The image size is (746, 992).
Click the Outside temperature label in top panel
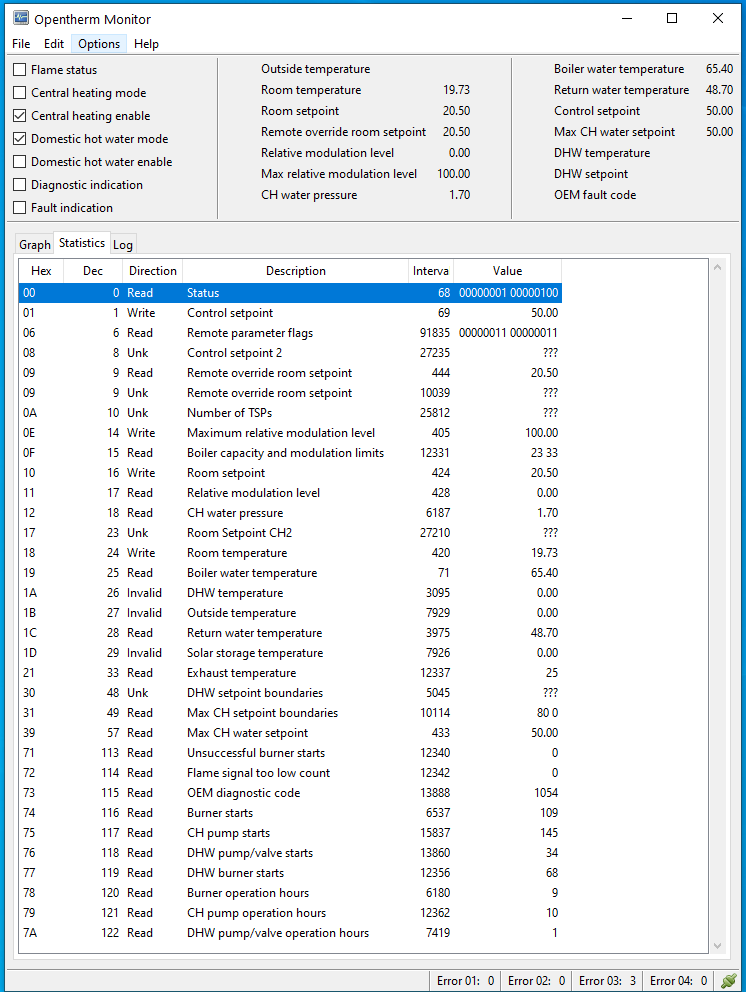(316, 69)
